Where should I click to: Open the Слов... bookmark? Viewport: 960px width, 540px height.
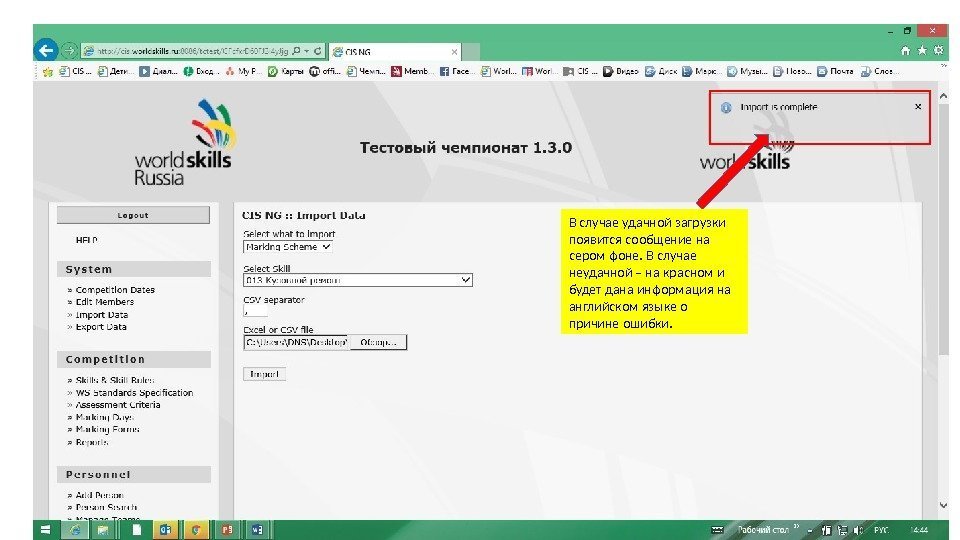click(880, 72)
